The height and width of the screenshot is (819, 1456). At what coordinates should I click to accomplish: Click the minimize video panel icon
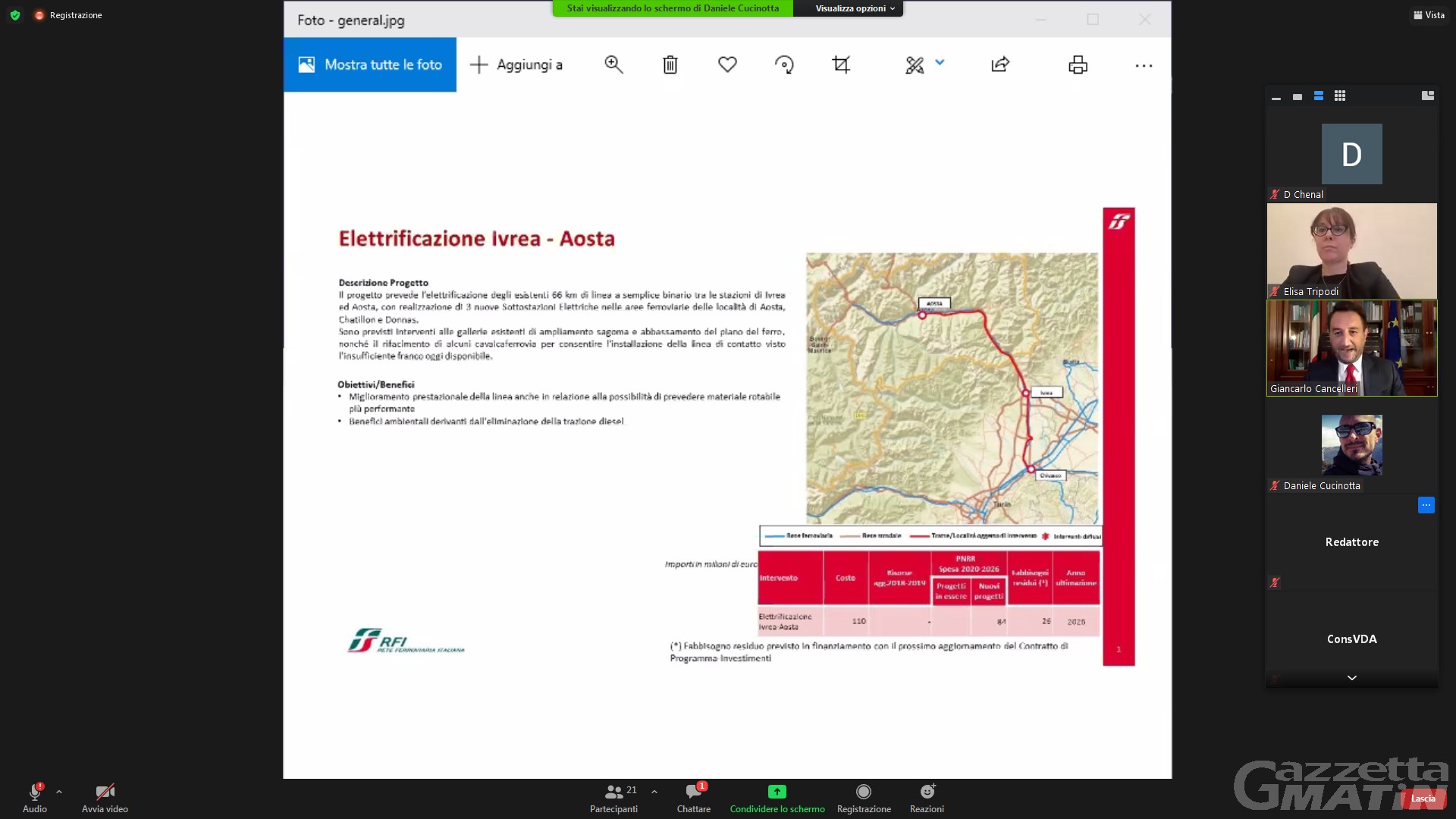[1276, 97]
